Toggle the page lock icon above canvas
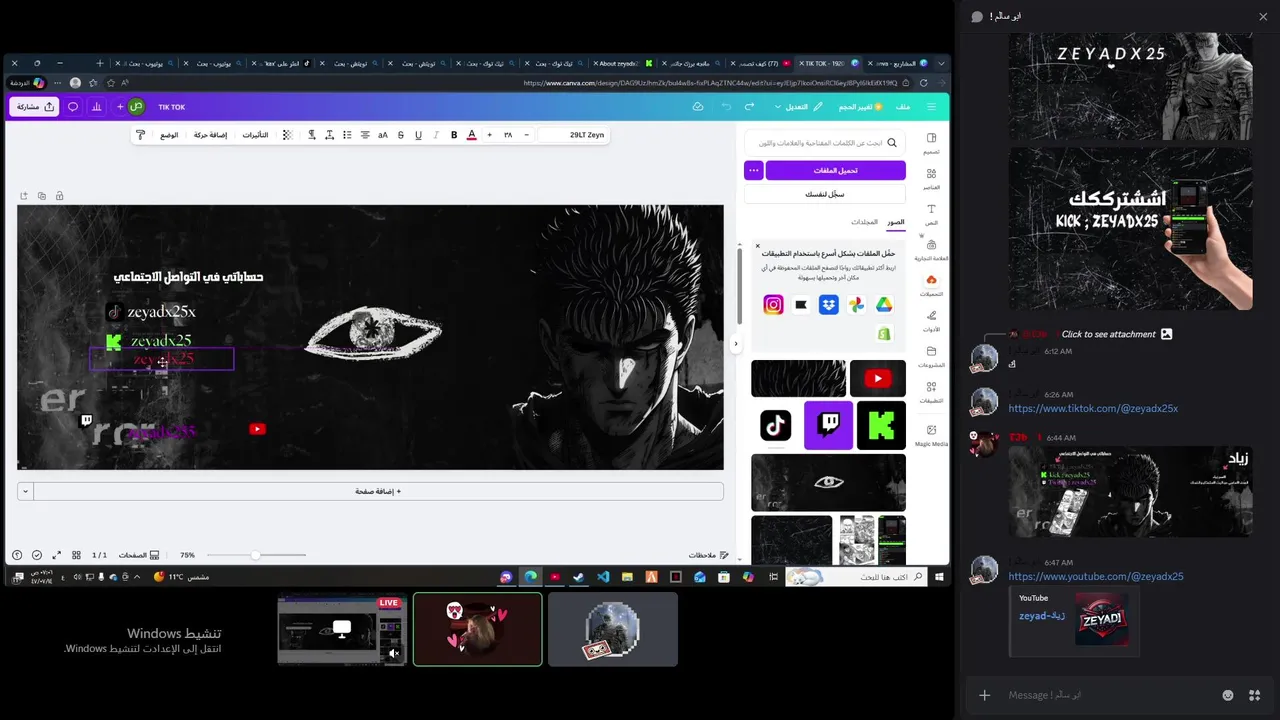 59,196
